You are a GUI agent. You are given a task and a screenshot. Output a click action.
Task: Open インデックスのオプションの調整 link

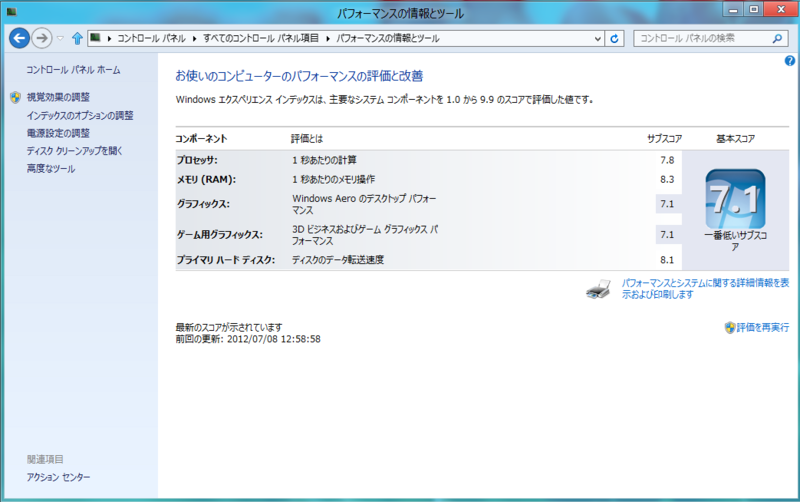click(x=80, y=115)
